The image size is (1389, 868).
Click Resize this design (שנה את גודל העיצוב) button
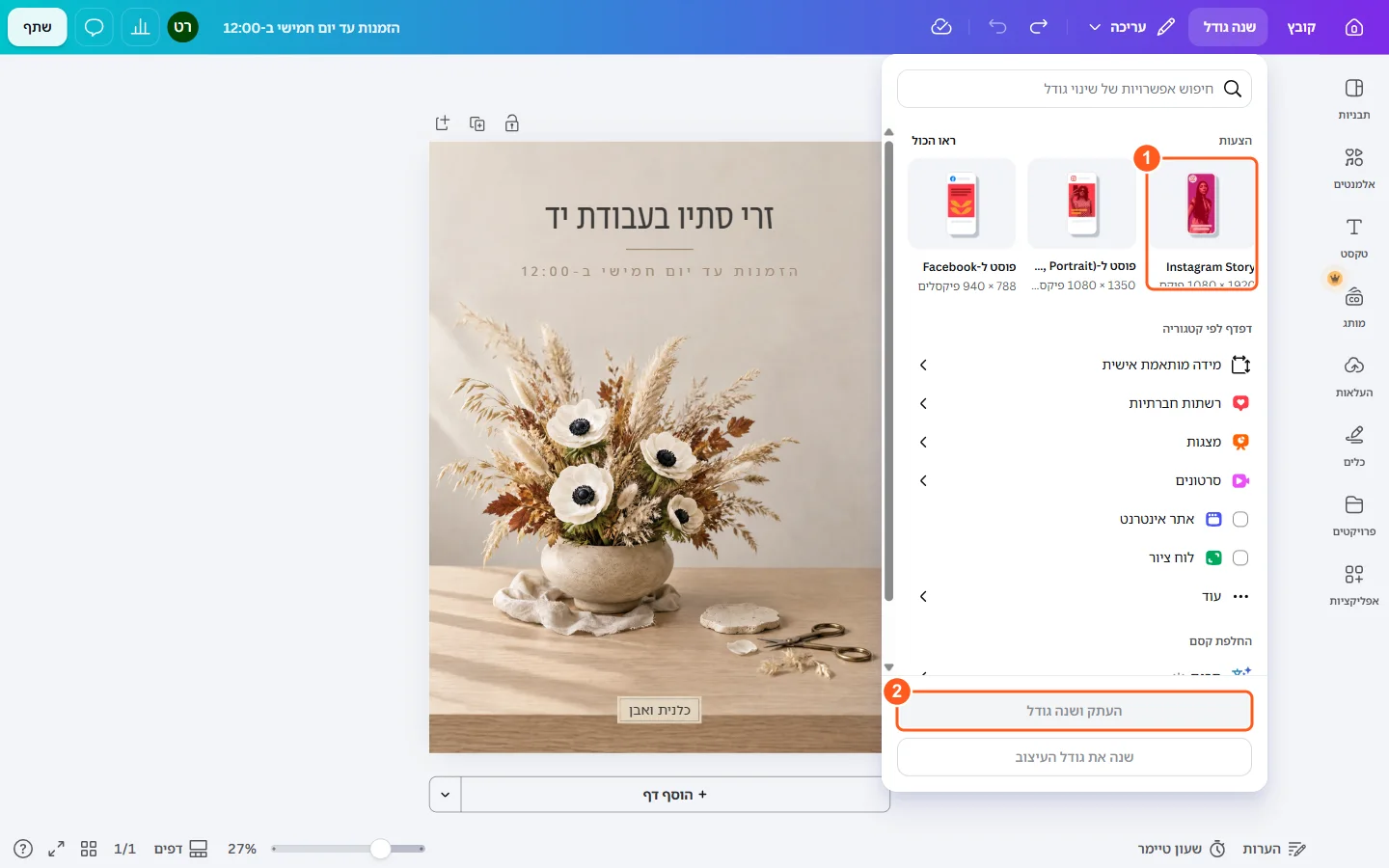[1075, 757]
